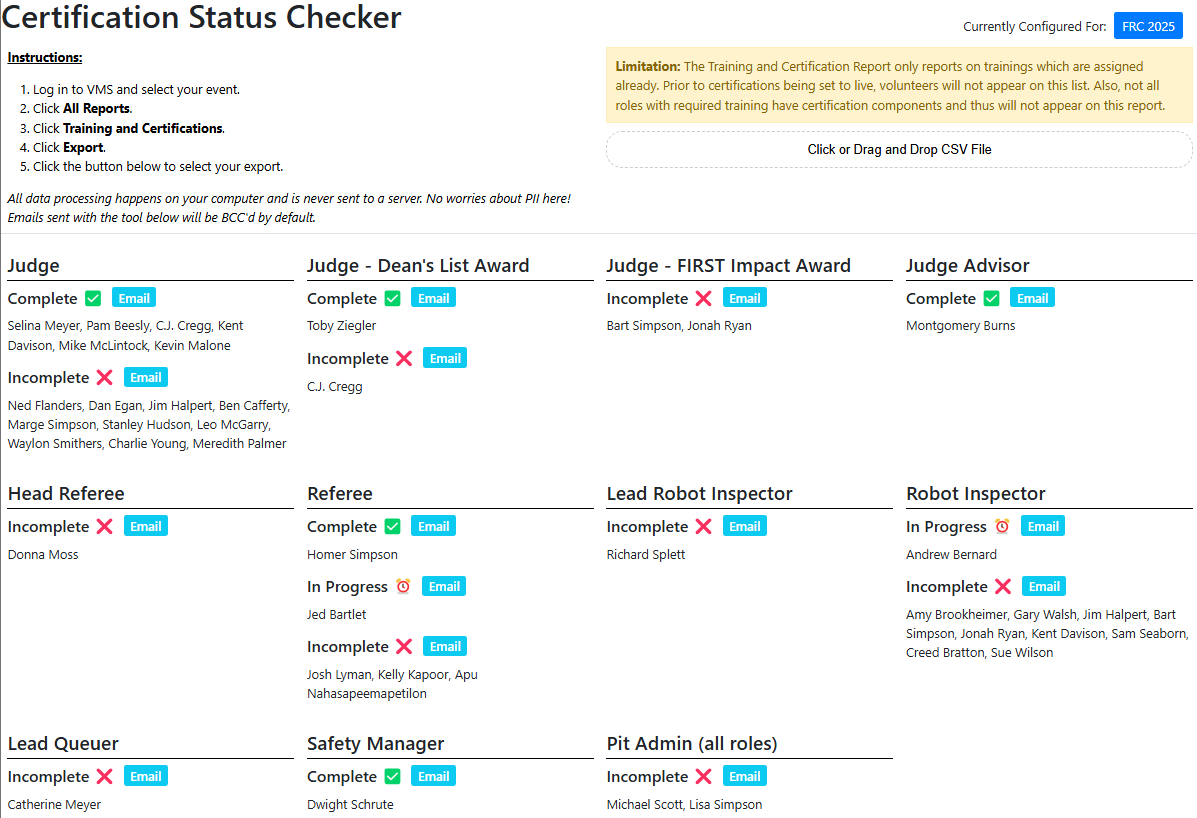
Task: Click the green check under Judge - Dean's List Award
Action: 392,298
